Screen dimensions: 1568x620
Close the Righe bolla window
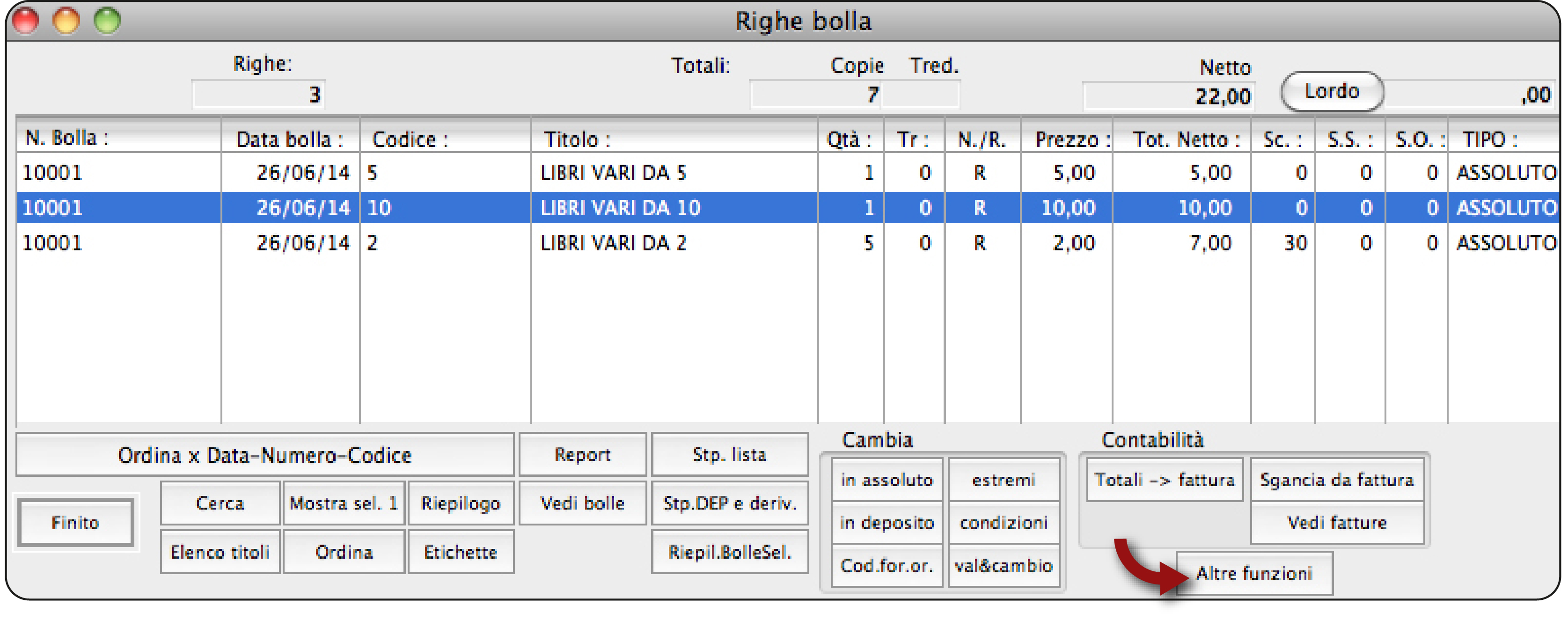point(25,20)
